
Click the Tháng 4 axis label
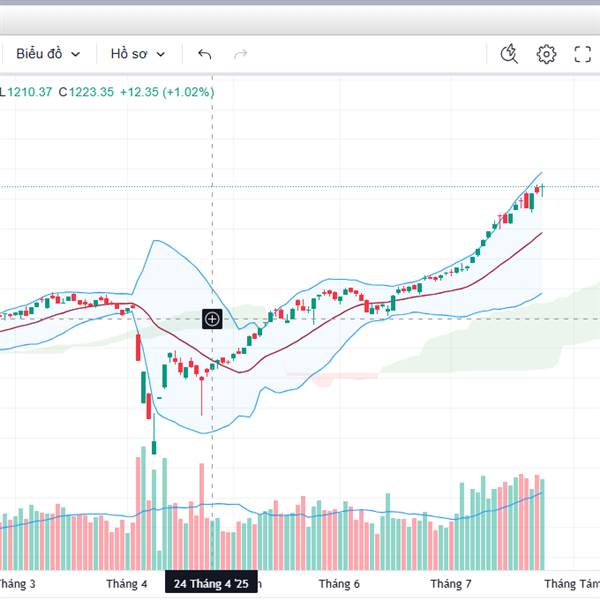pos(127,584)
